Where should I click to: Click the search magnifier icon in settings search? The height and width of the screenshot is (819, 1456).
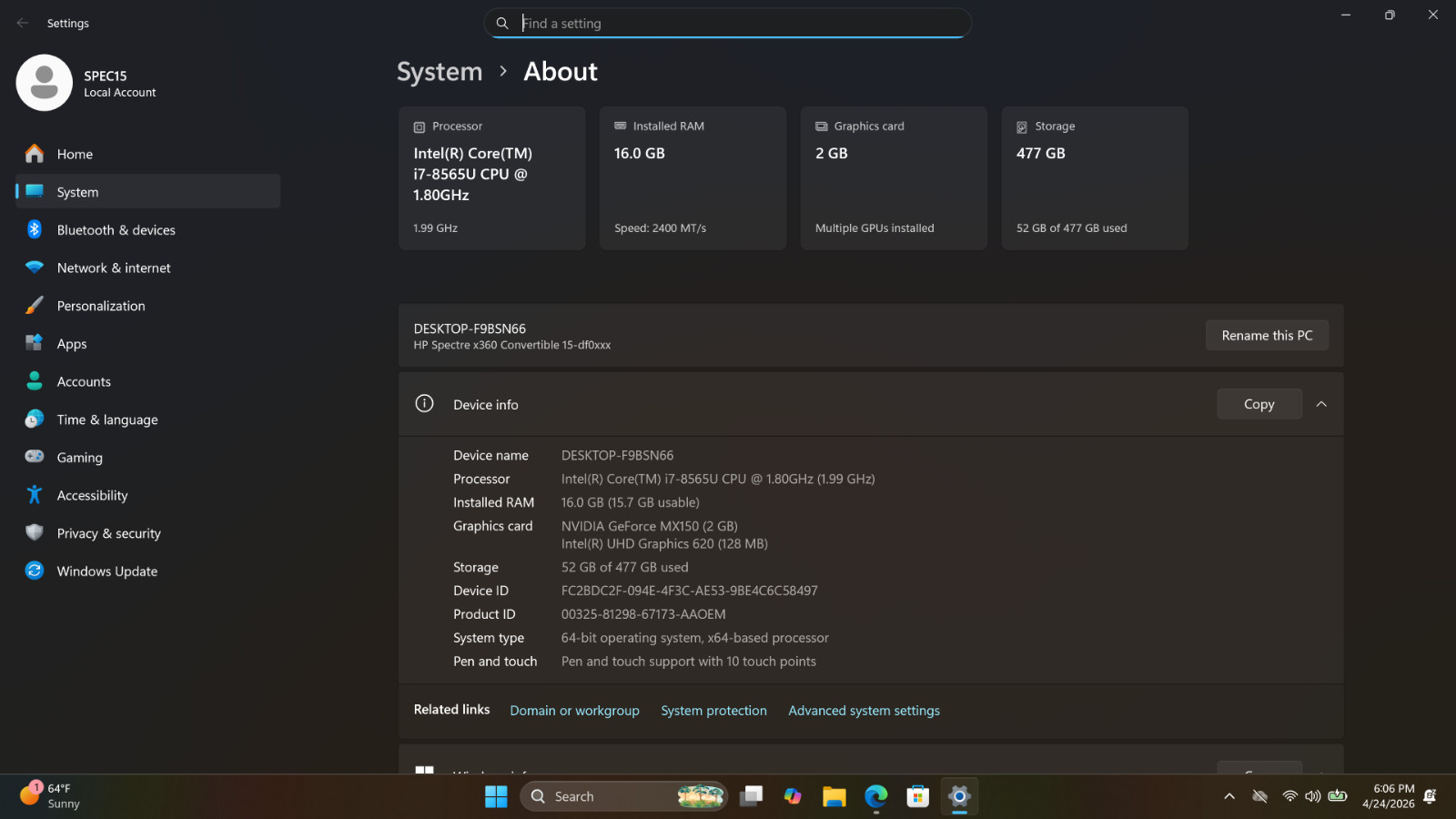click(502, 23)
